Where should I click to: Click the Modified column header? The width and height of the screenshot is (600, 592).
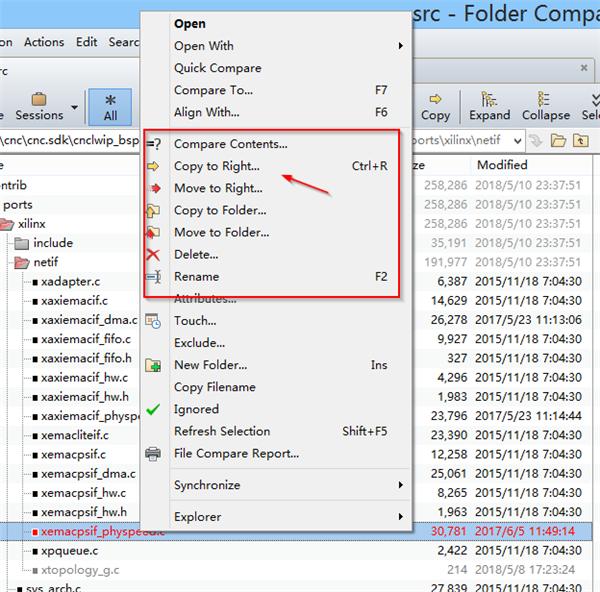(502, 165)
